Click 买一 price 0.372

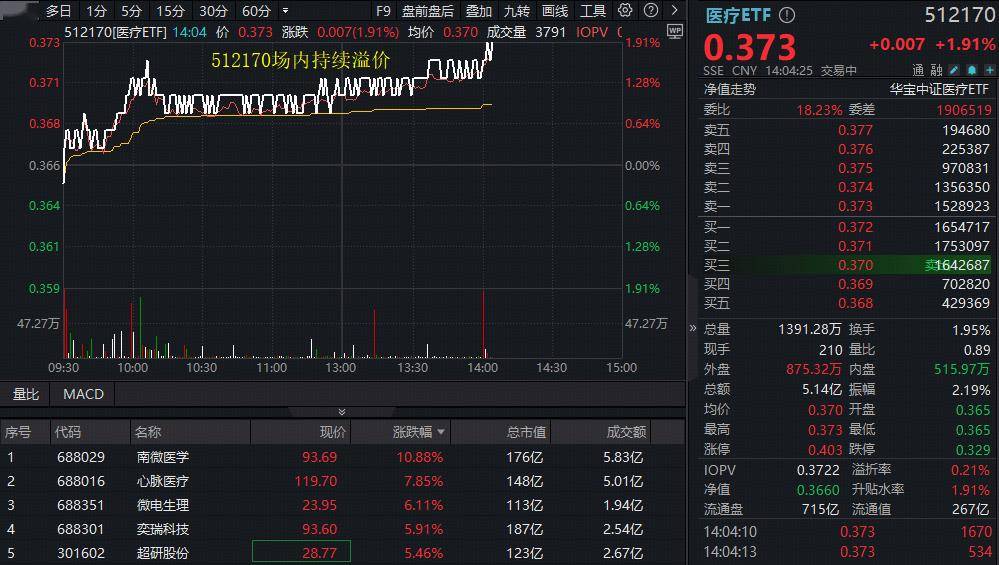[x=855, y=227]
